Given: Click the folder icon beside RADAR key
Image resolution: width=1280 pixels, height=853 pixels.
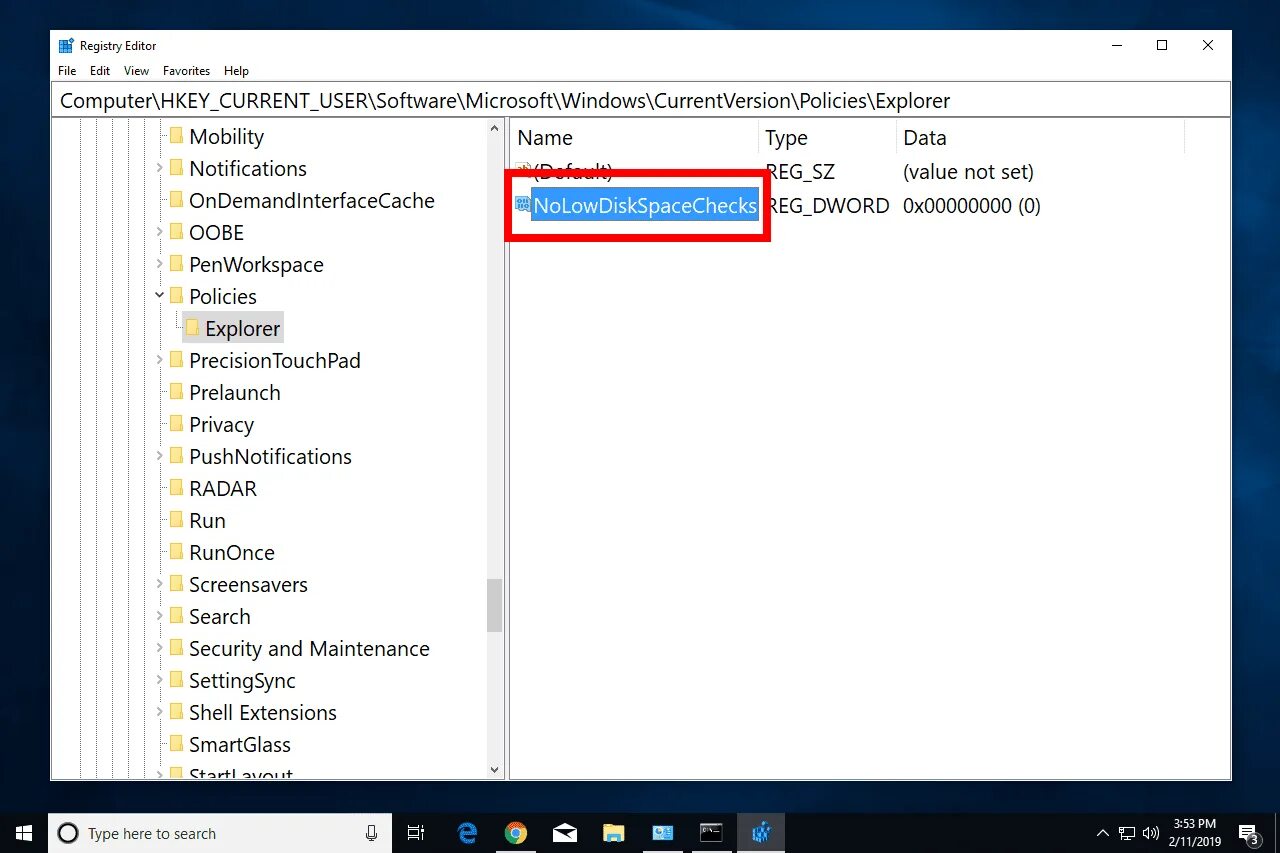Looking at the screenshot, I should coord(176,488).
